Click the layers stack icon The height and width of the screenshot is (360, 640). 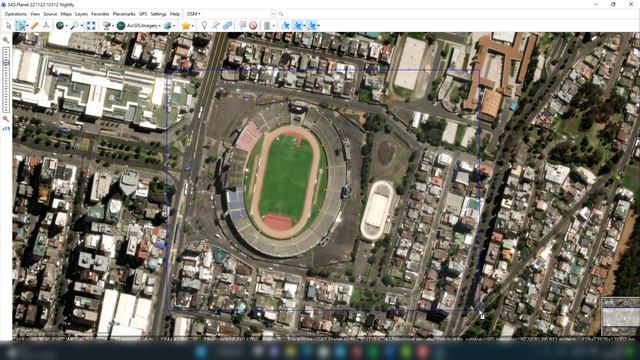coord(167,26)
